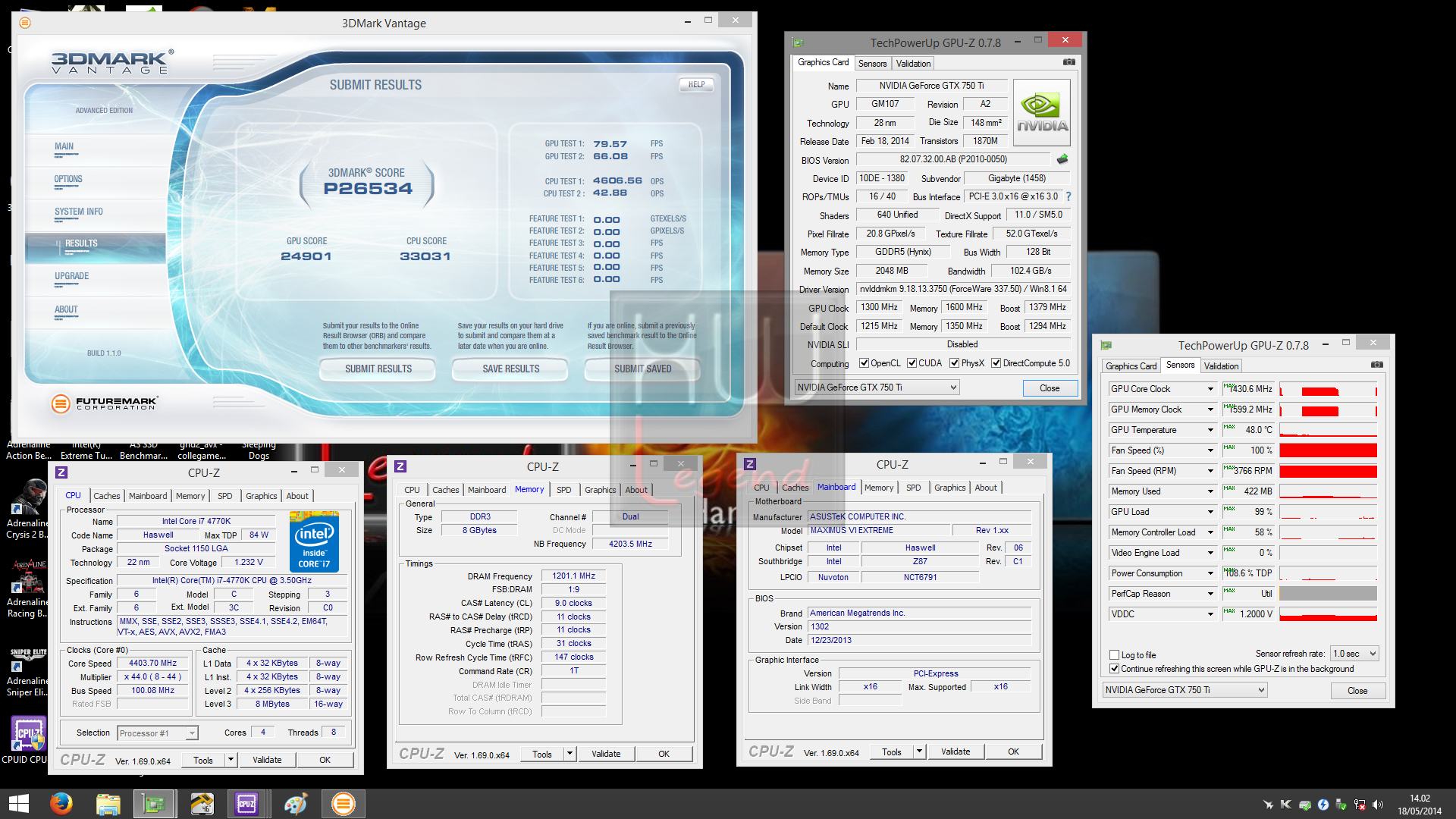Click the NVIDIA logo in GPU-Z
The width and height of the screenshot is (1456, 819).
point(1042,113)
